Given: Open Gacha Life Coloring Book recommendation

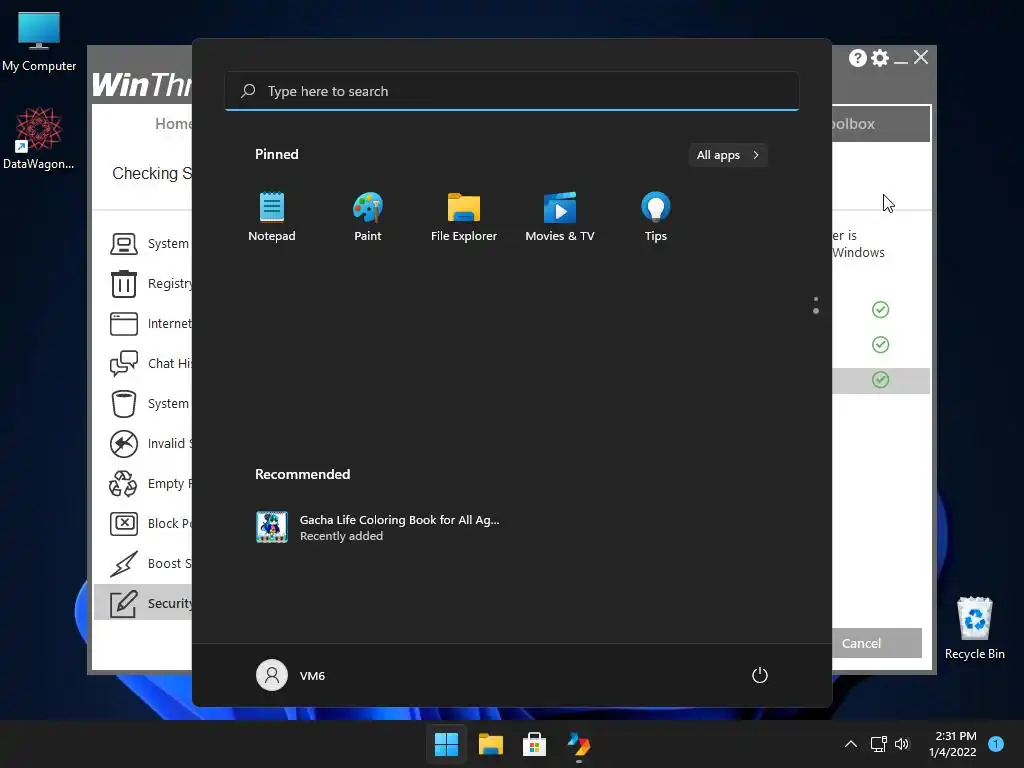Looking at the screenshot, I should click(377, 527).
